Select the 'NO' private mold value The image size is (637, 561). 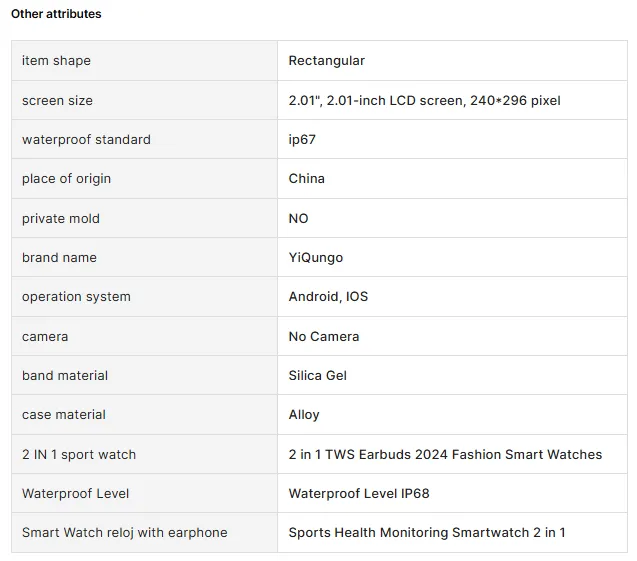coord(298,219)
